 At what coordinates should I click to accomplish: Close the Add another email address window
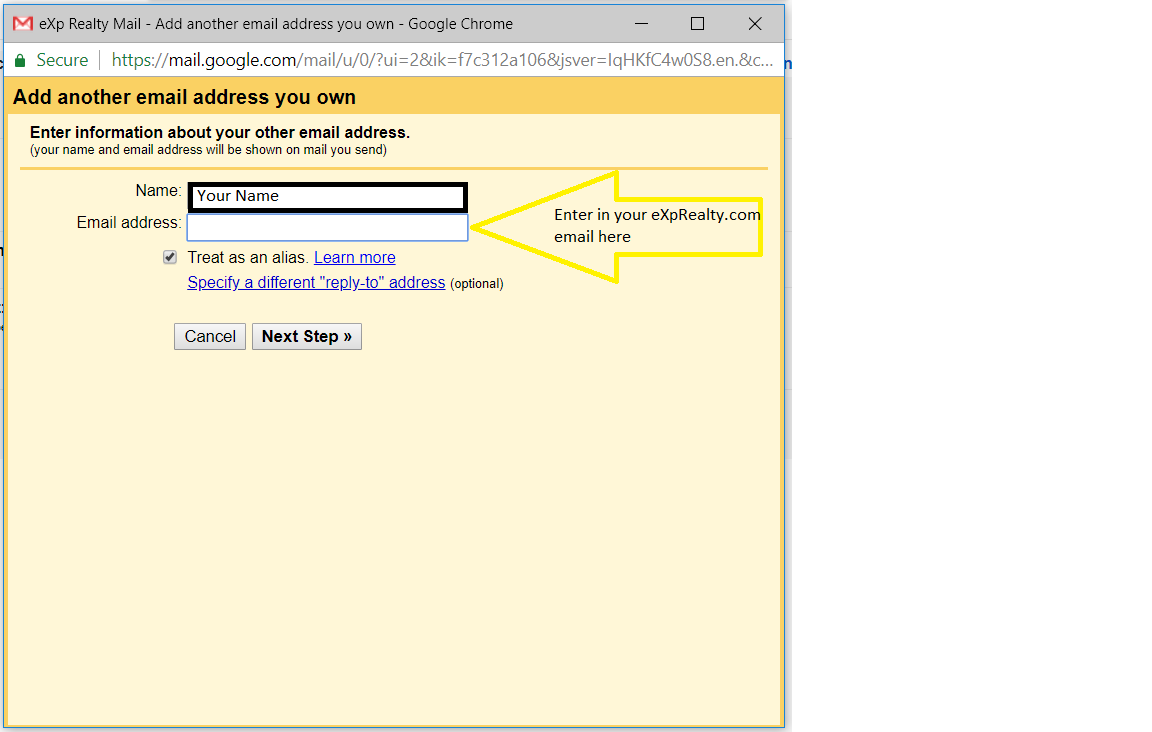tap(755, 24)
